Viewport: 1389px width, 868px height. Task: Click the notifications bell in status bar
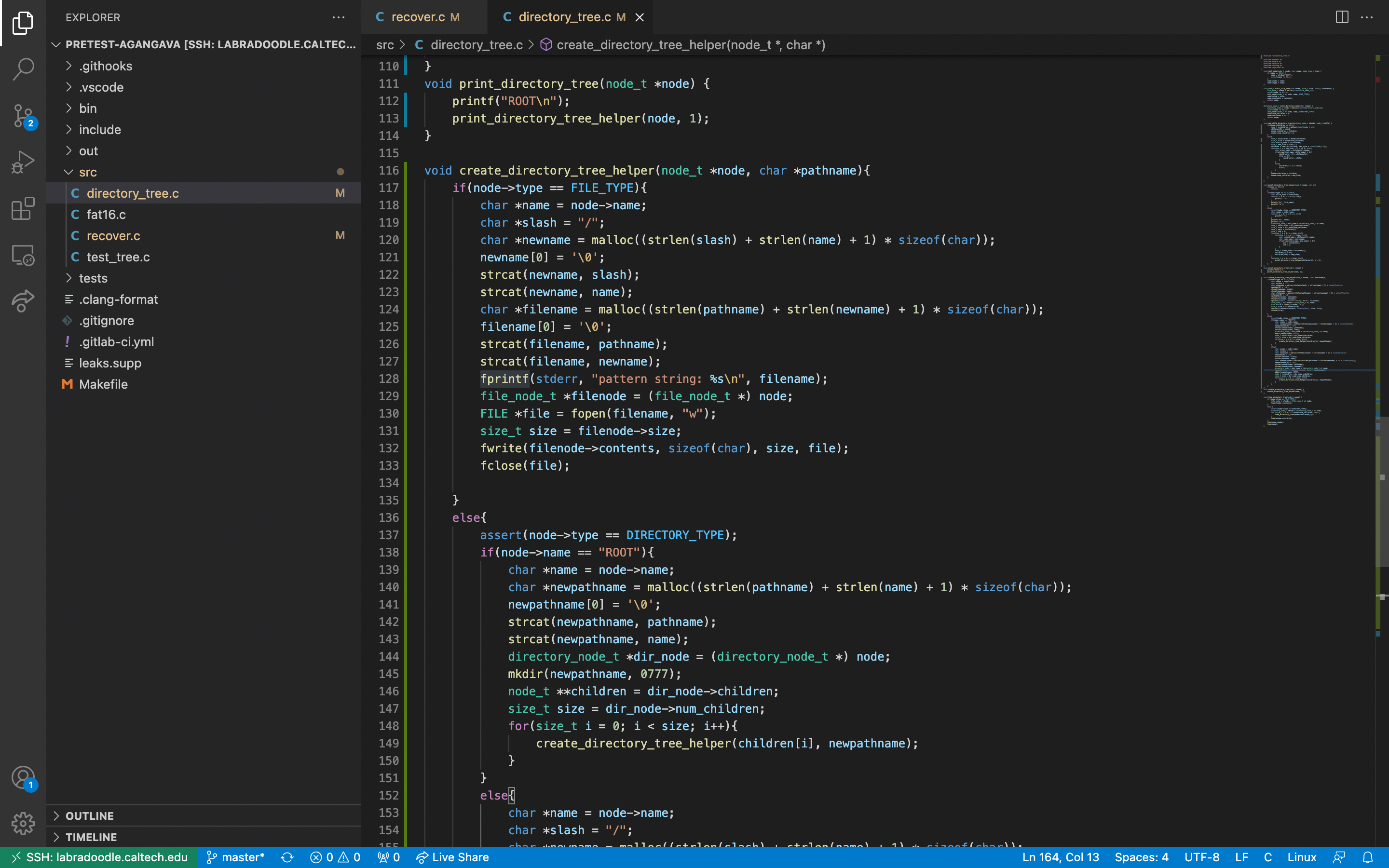click(x=1368, y=857)
